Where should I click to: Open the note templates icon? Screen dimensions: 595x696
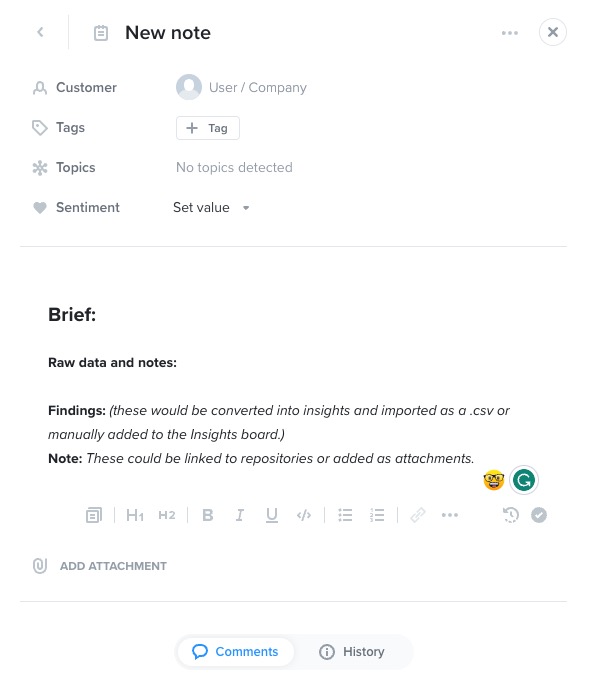click(x=94, y=515)
